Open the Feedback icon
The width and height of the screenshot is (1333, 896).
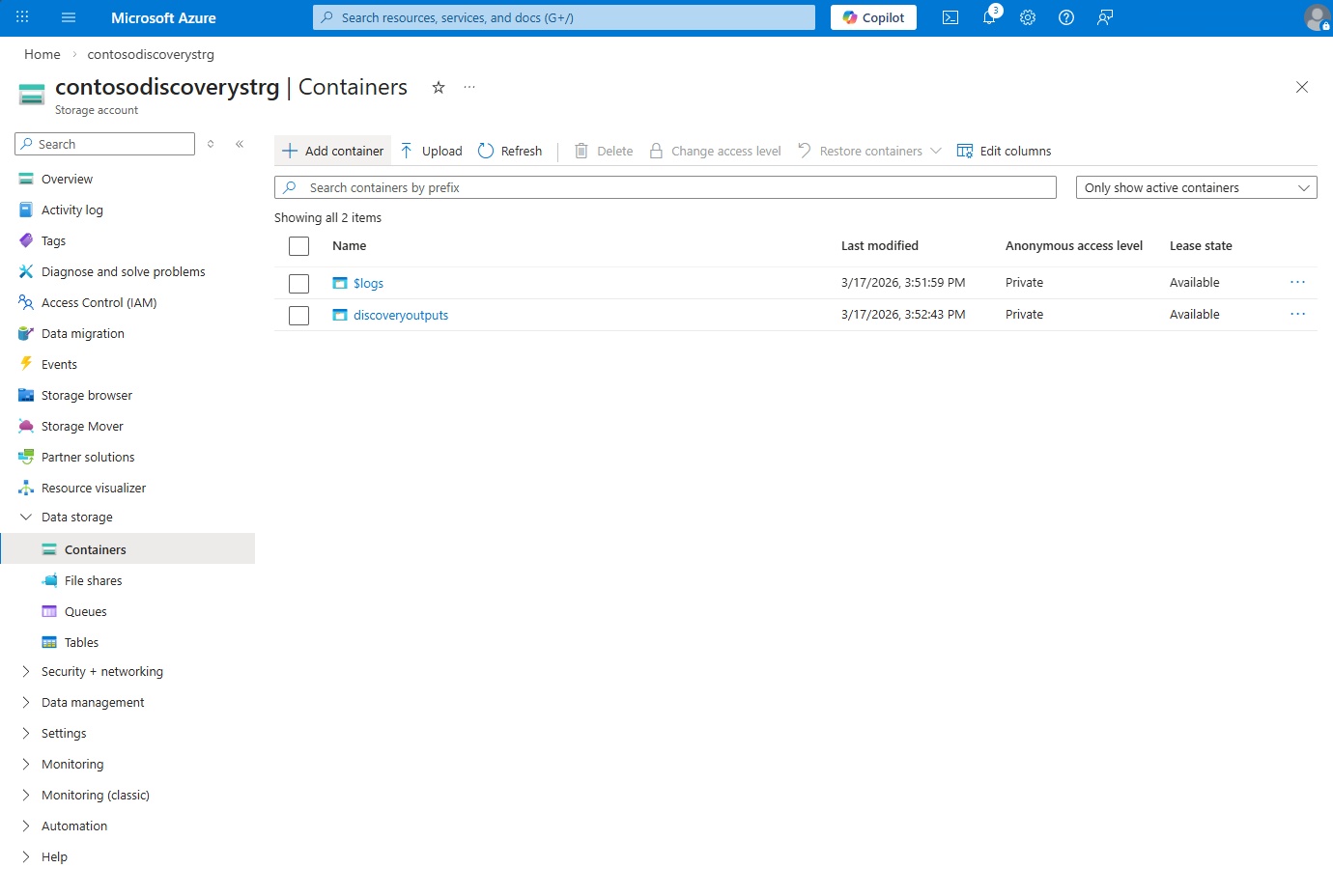click(x=1105, y=17)
